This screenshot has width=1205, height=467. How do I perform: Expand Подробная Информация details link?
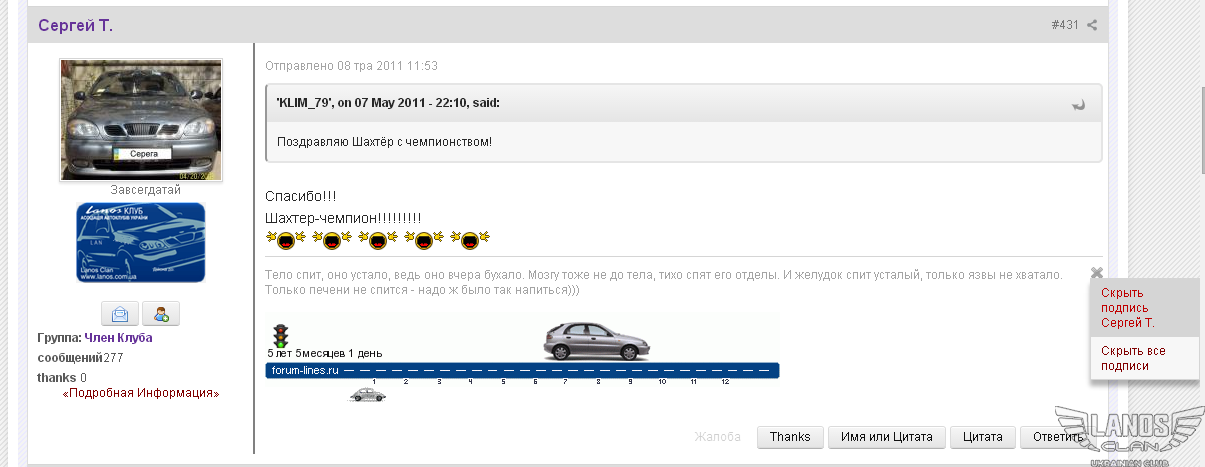click(x=141, y=394)
